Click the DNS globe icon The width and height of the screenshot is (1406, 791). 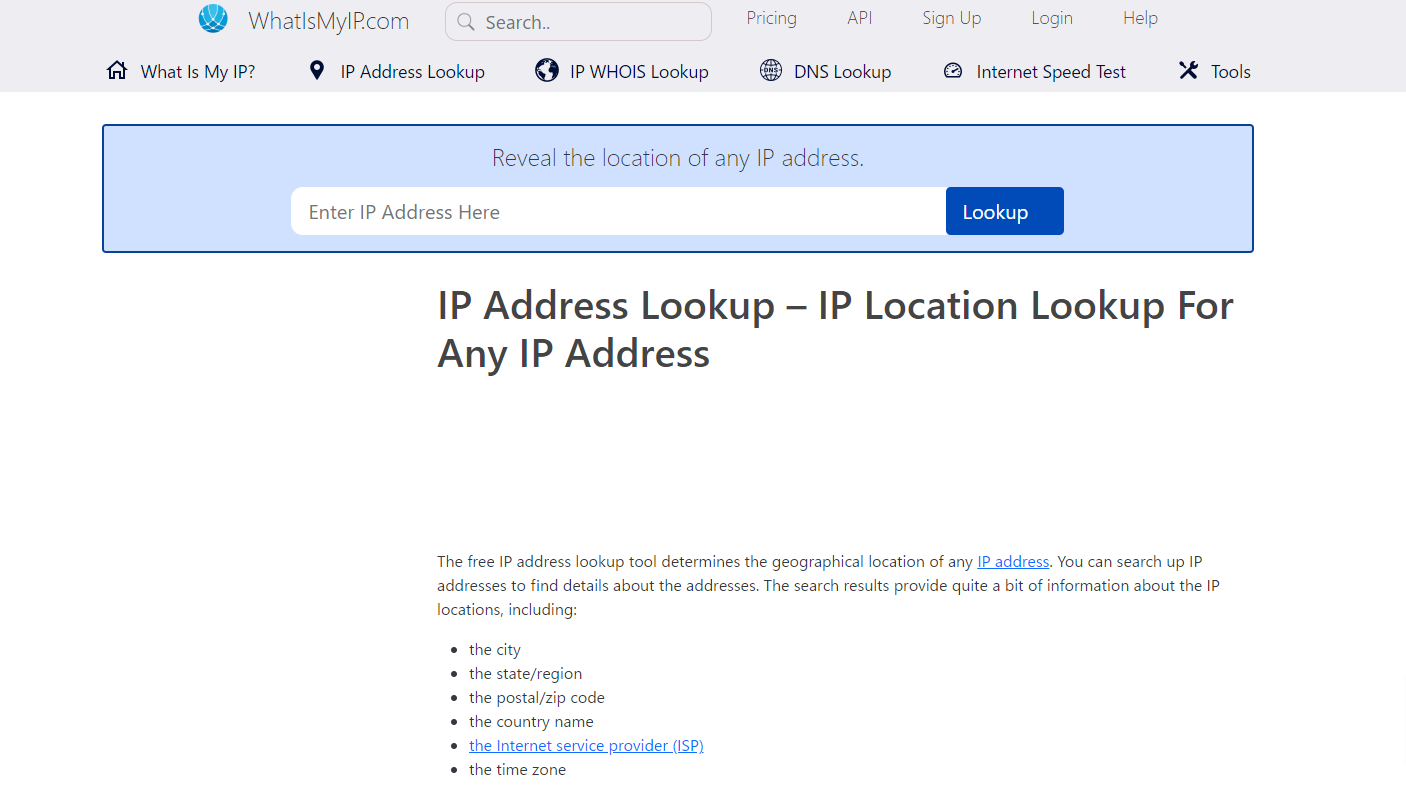point(771,71)
